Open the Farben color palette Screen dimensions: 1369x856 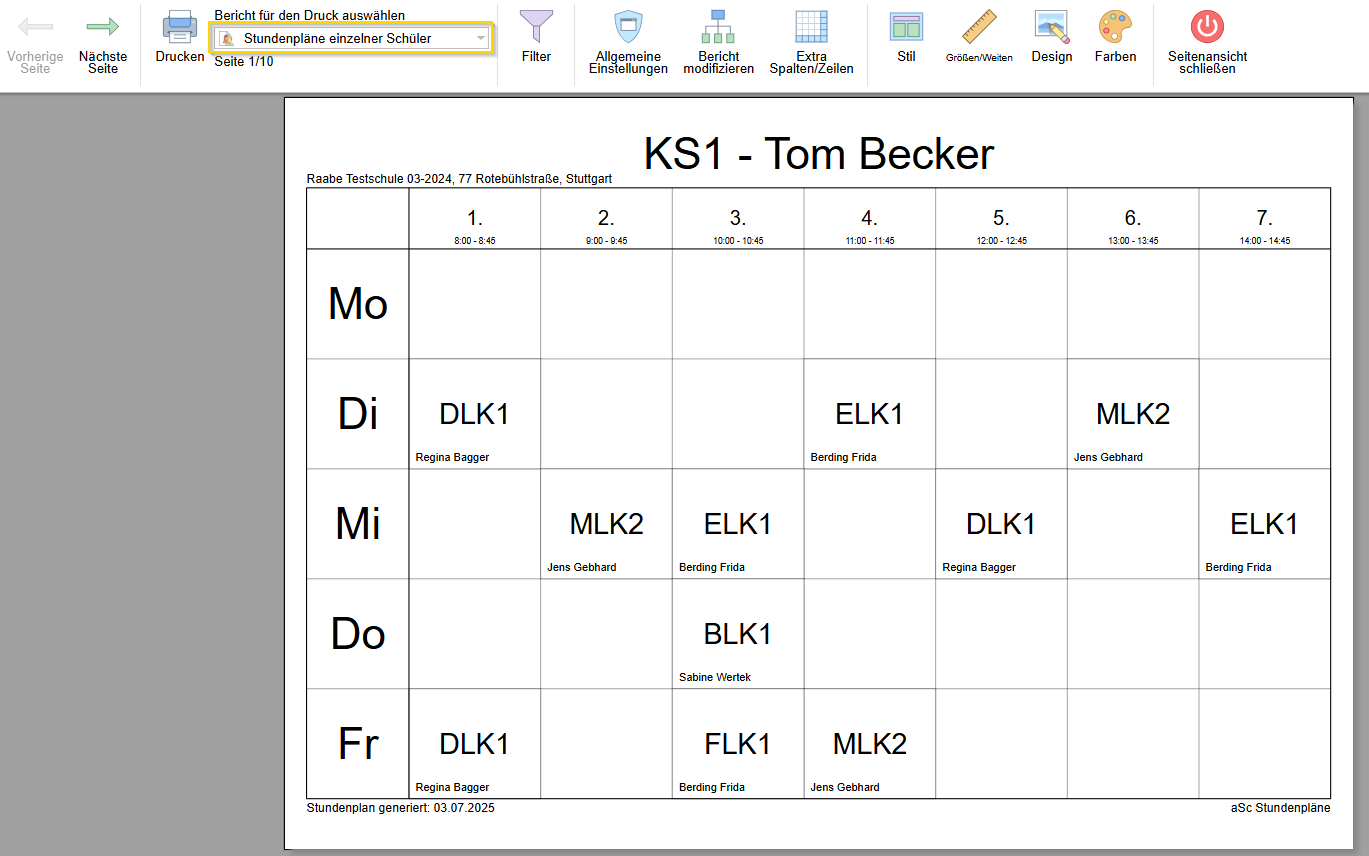tap(1115, 38)
